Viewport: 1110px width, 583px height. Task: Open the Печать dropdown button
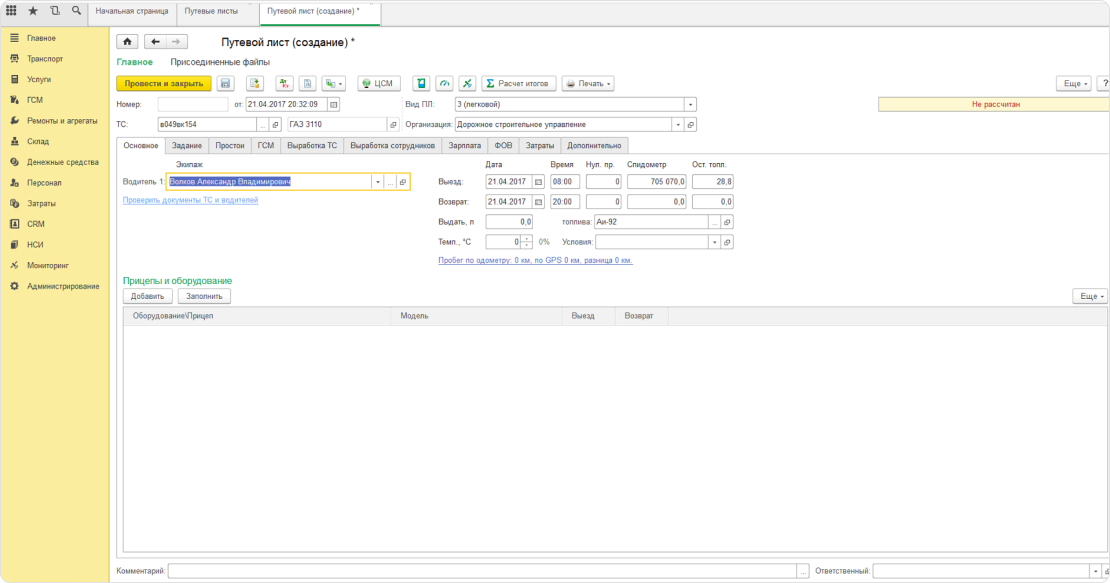[x=588, y=83]
